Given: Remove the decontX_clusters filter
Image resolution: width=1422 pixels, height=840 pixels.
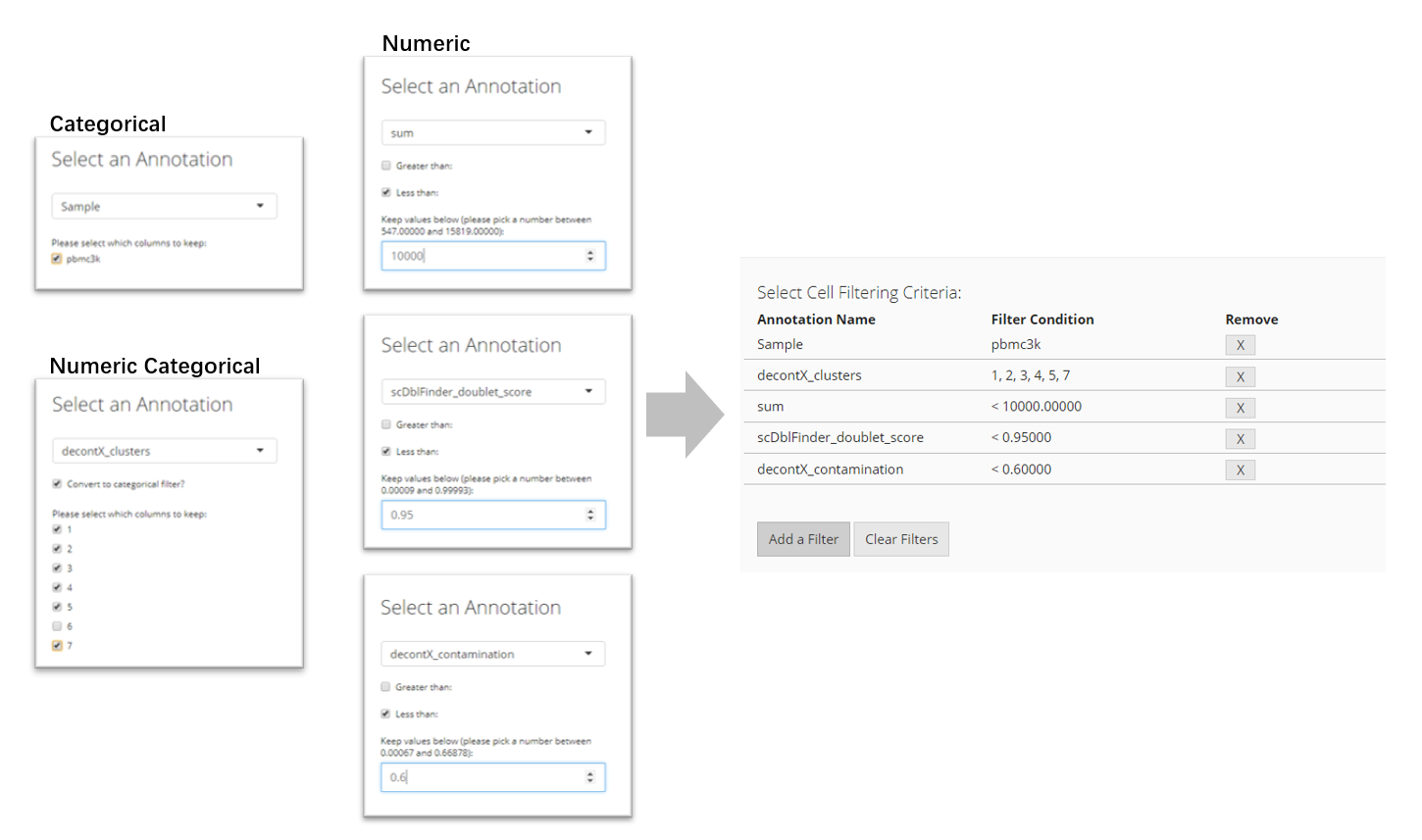Looking at the screenshot, I should click(x=1240, y=376).
